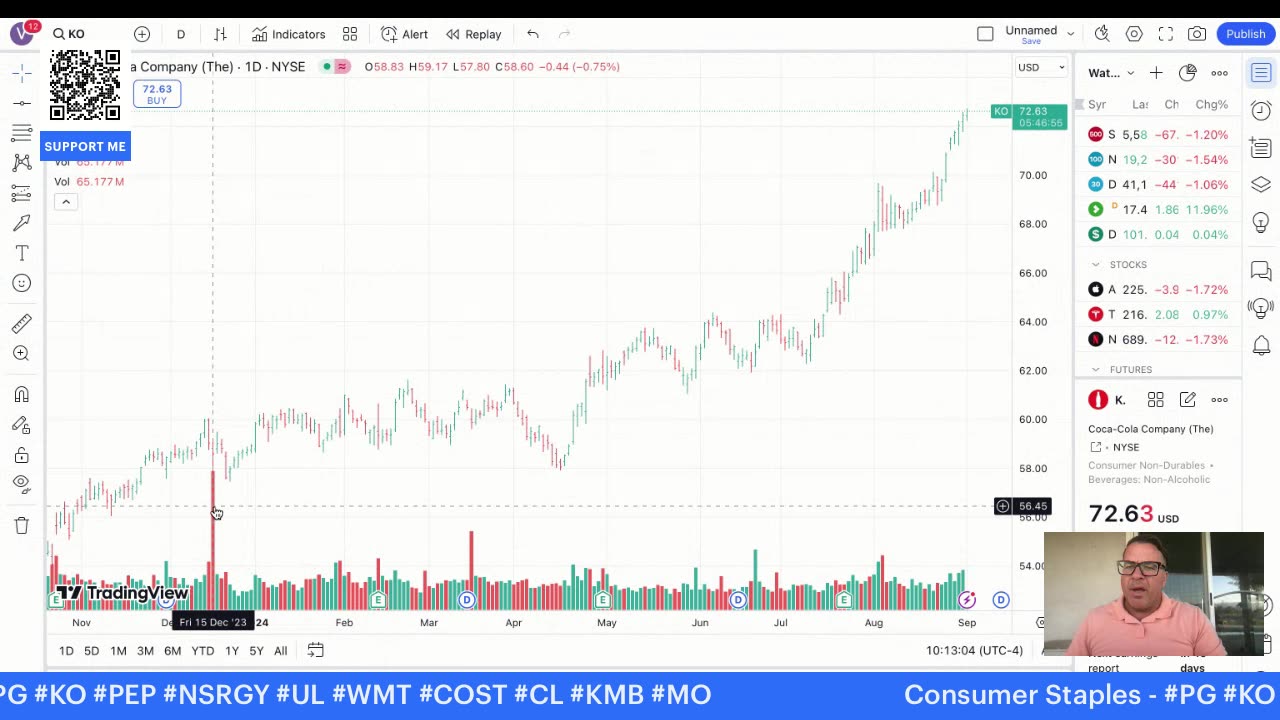Screen dimensions: 1280x720
Task: Open the Notifications bell panel
Action: pos(1261,345)
